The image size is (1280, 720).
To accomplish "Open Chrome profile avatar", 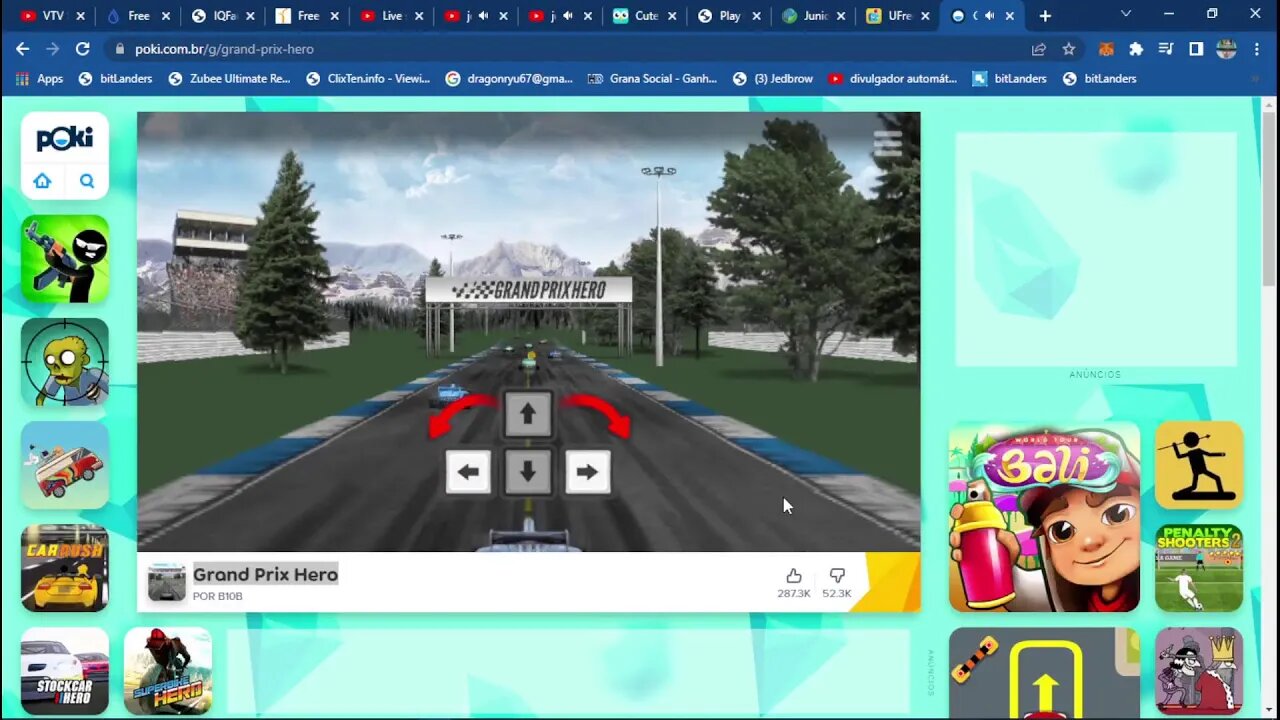I will pyautogui.click(x=1226, y=49).
